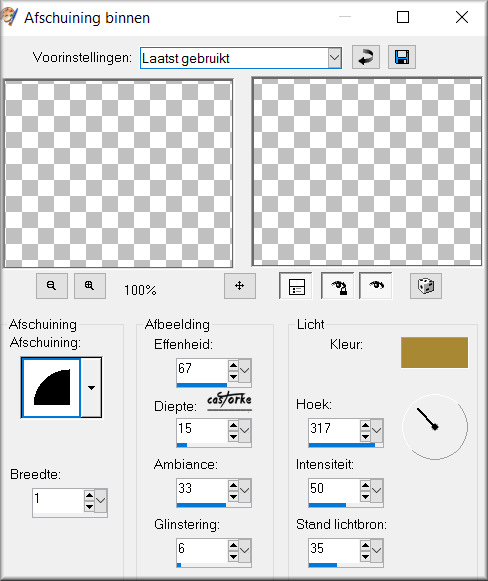Open the Hoek slider dropdown arrow
The image size is (488, 581).
point(376,430)
